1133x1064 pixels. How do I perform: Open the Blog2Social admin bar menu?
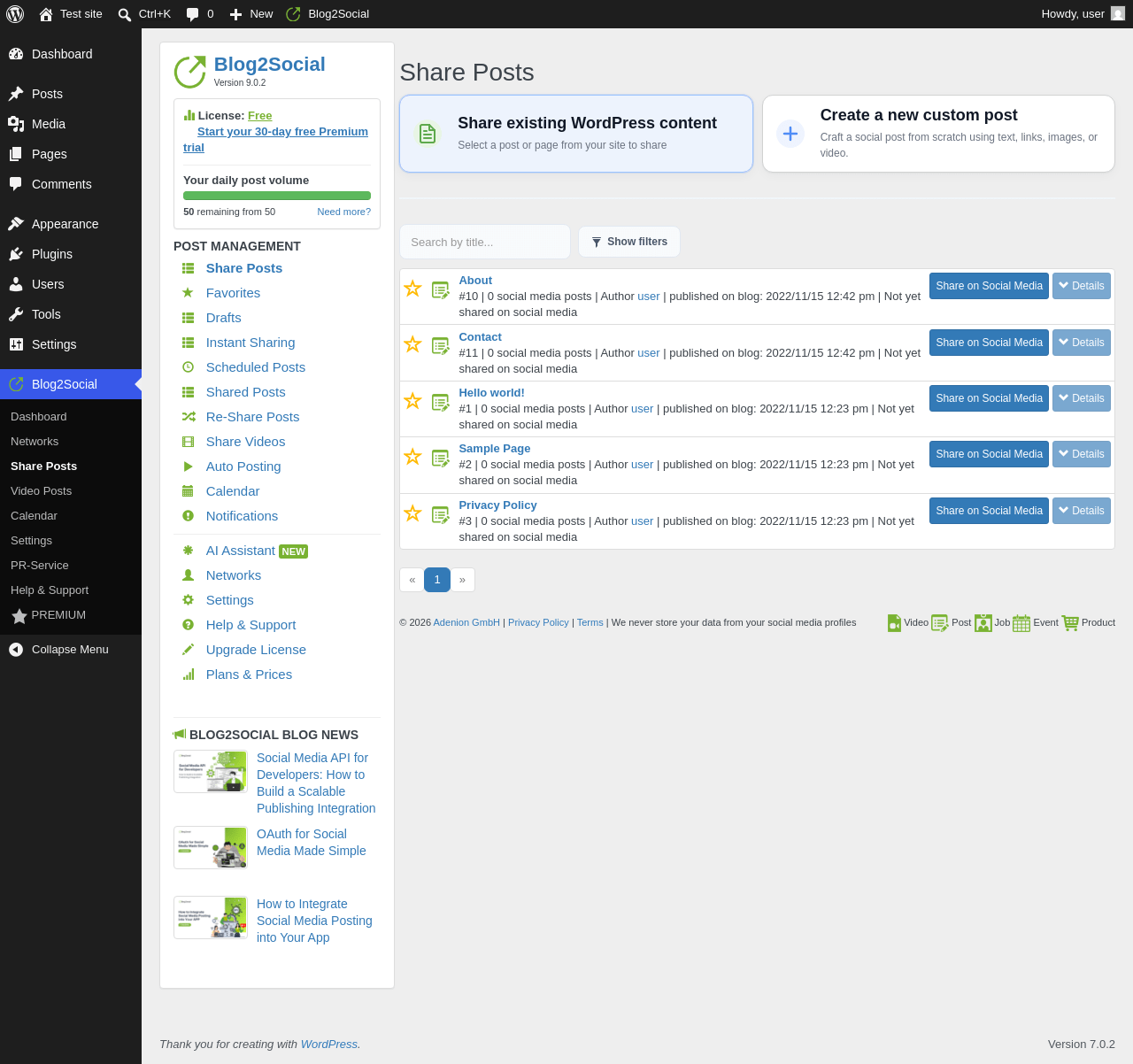coord(328,14)
